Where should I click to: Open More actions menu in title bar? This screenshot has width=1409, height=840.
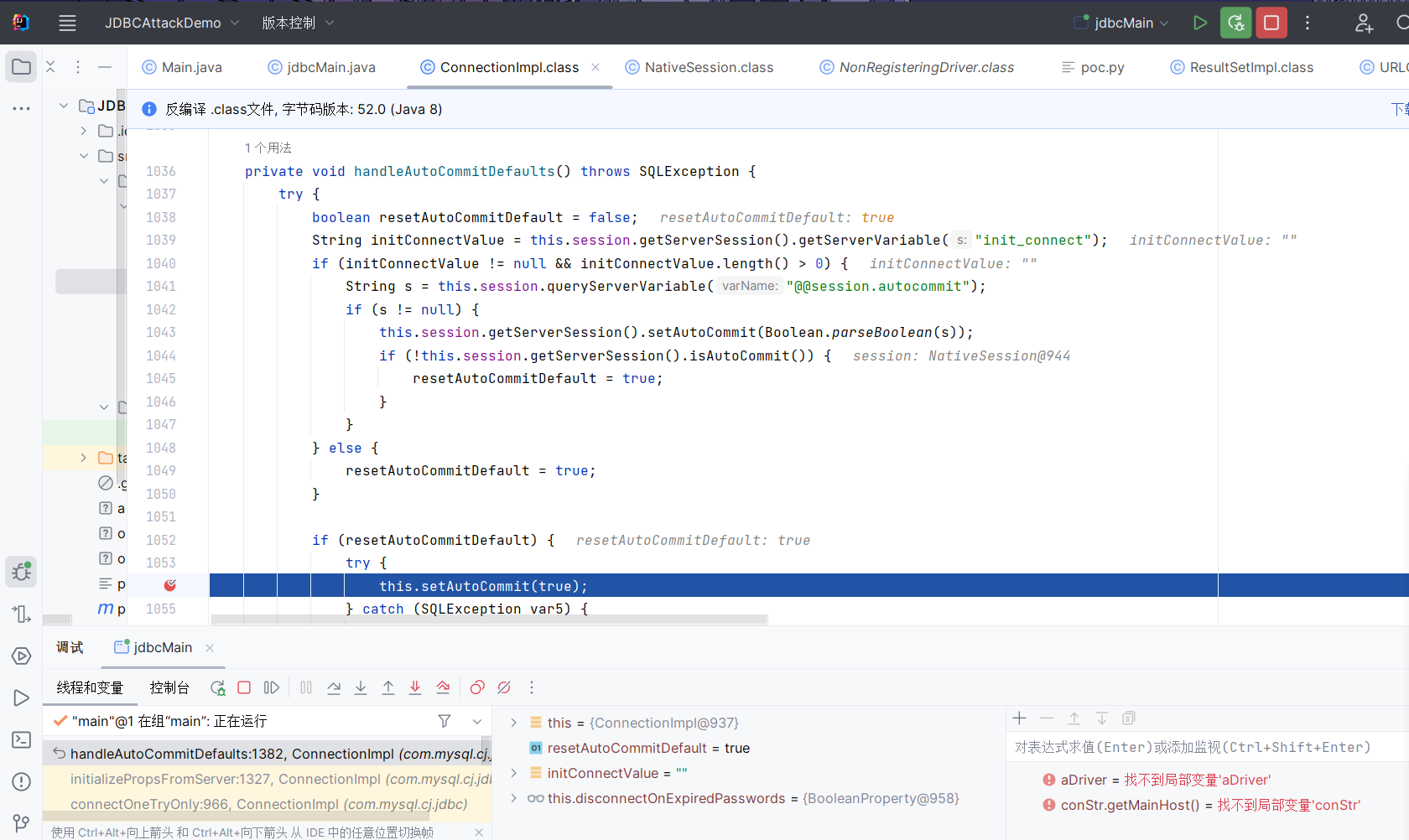pos(1308,23)
